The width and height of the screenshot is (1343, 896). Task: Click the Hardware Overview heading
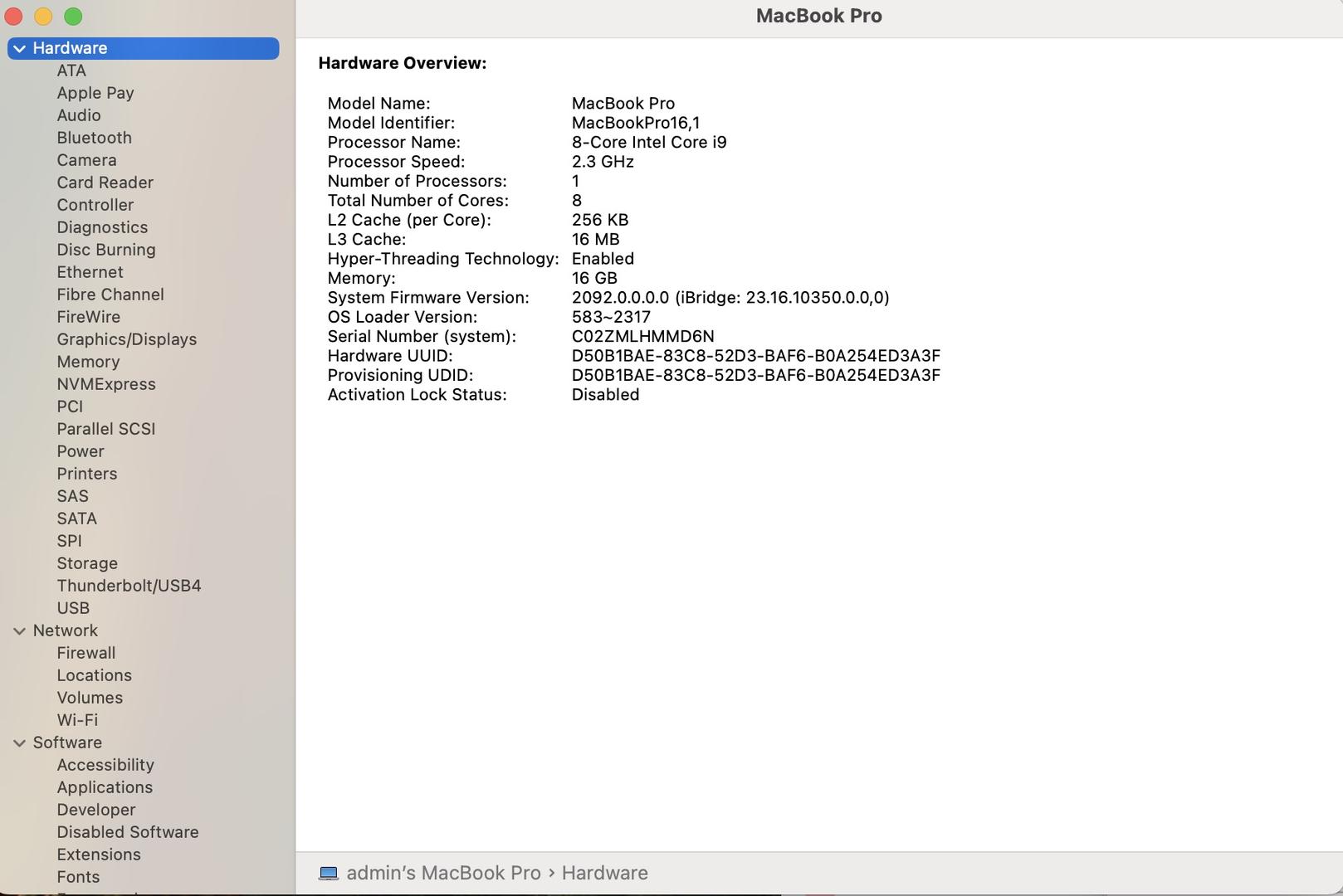tap(402, 63)
